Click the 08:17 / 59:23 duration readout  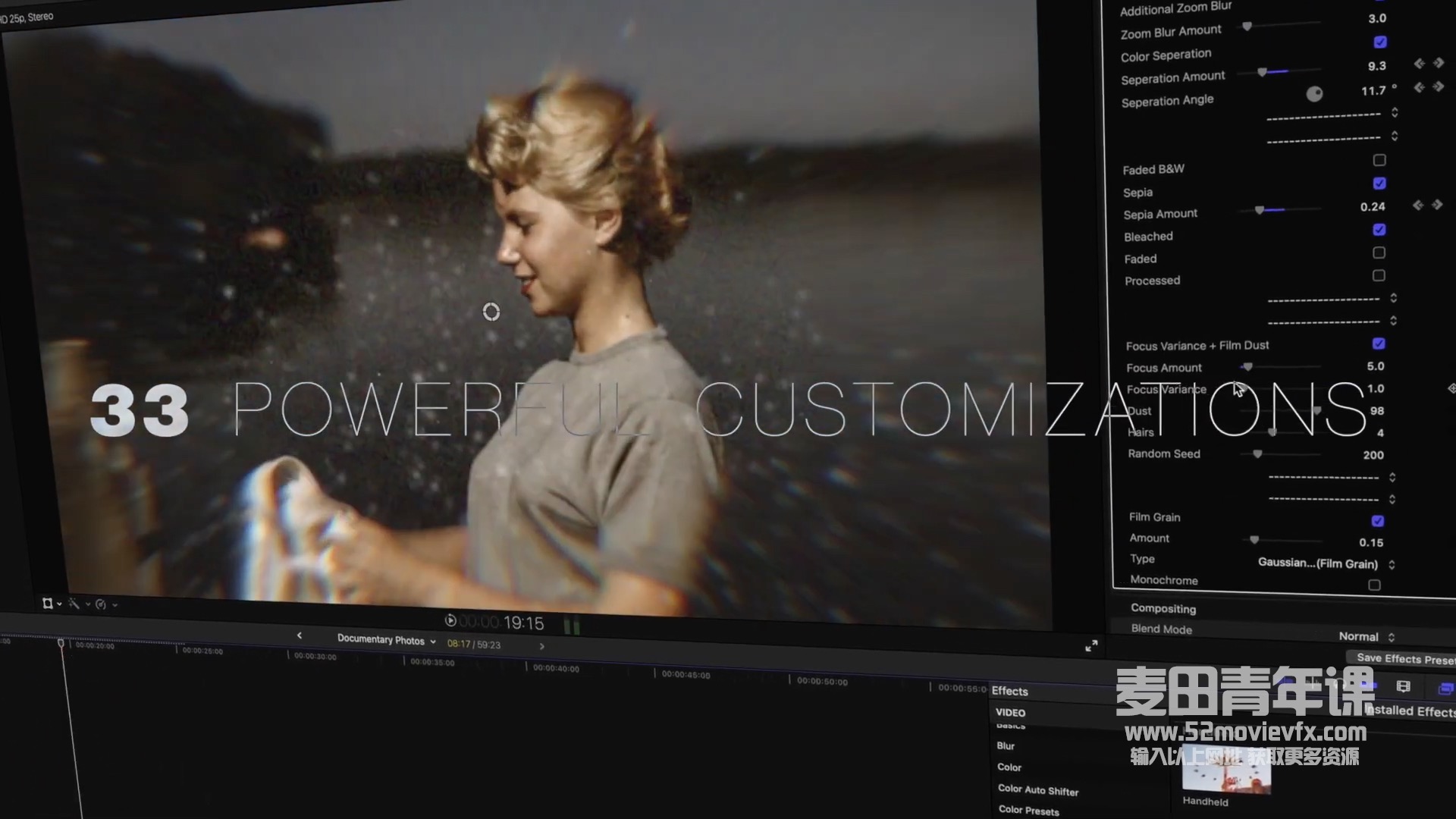click(474, 645)
